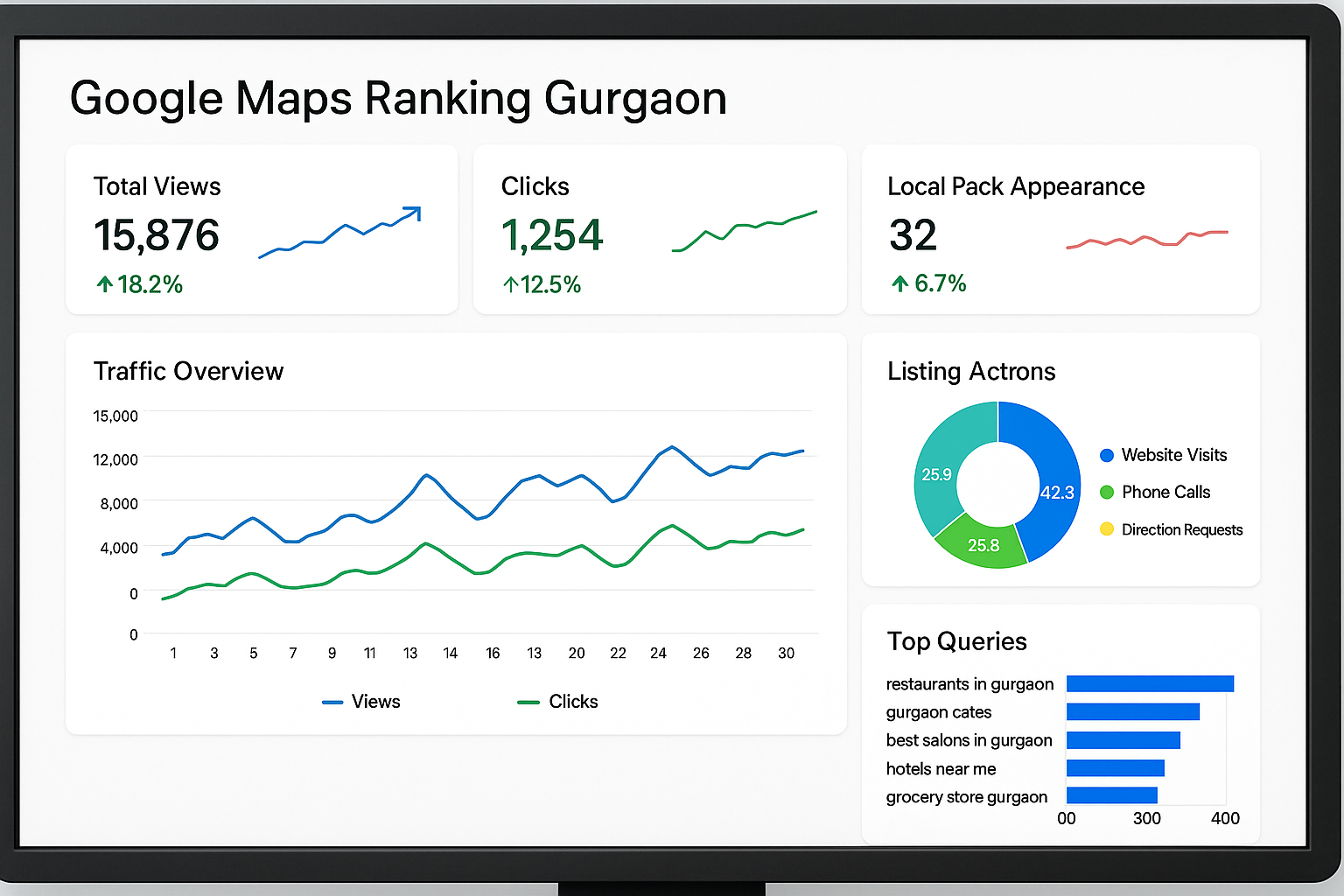
Task: Click the gurgaon cates query text
Action: click(939, 712)
